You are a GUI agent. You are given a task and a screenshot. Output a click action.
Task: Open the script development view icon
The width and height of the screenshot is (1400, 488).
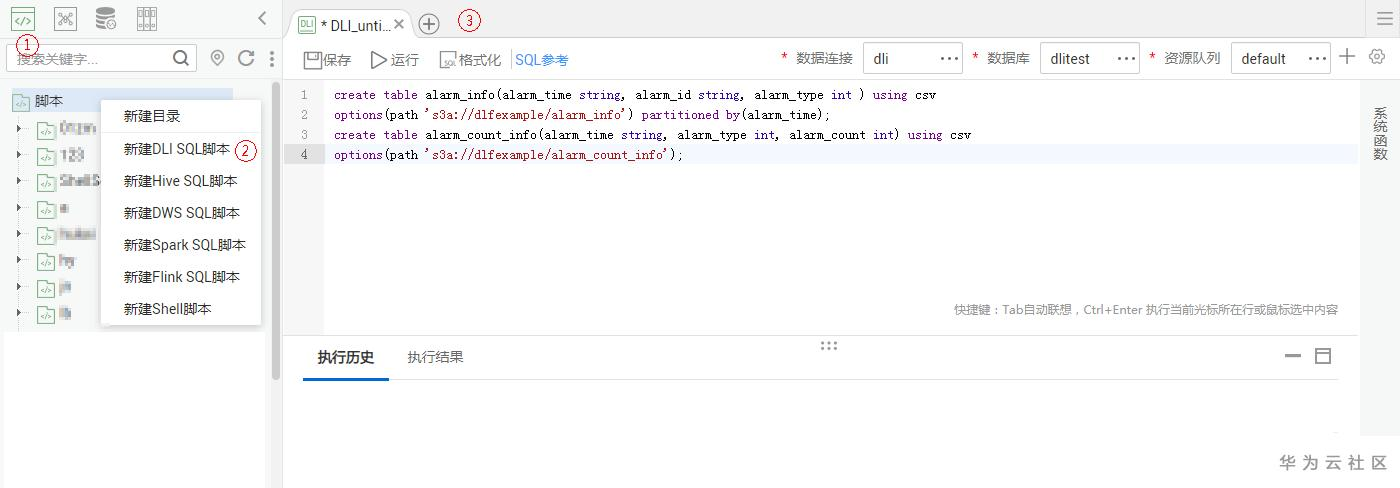pos(23,18)
